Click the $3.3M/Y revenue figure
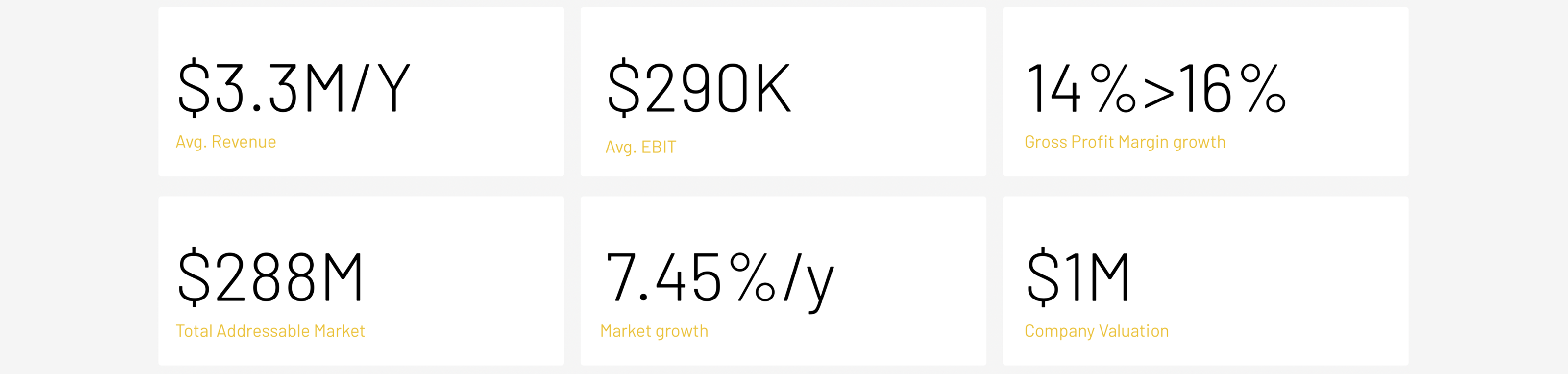1568x374 pixels. (294, 88)
